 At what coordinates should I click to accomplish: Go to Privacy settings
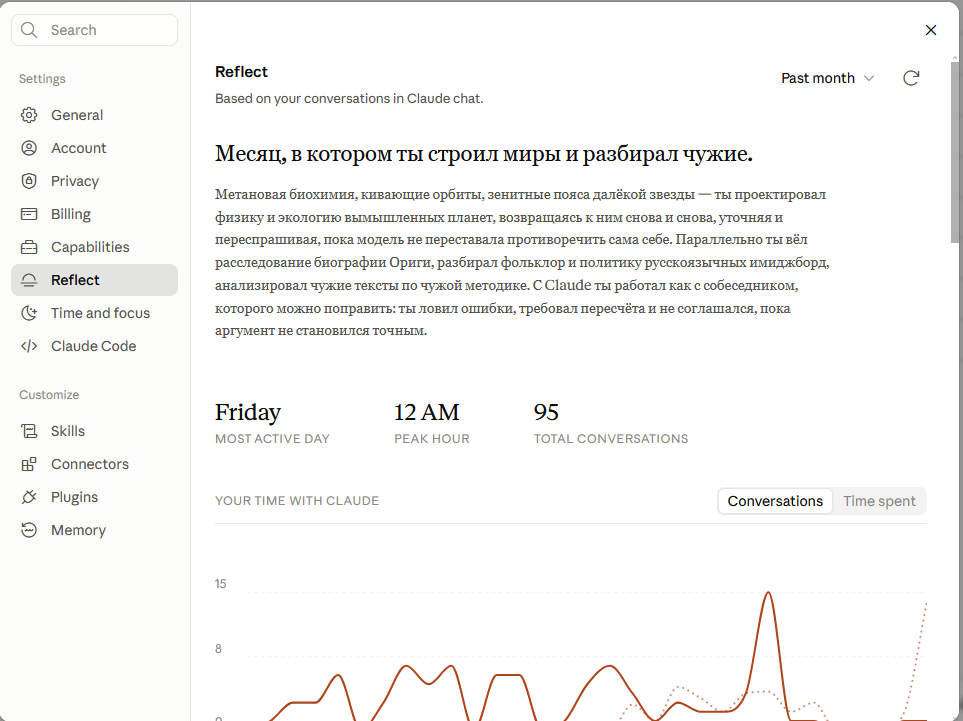[95, 181]
